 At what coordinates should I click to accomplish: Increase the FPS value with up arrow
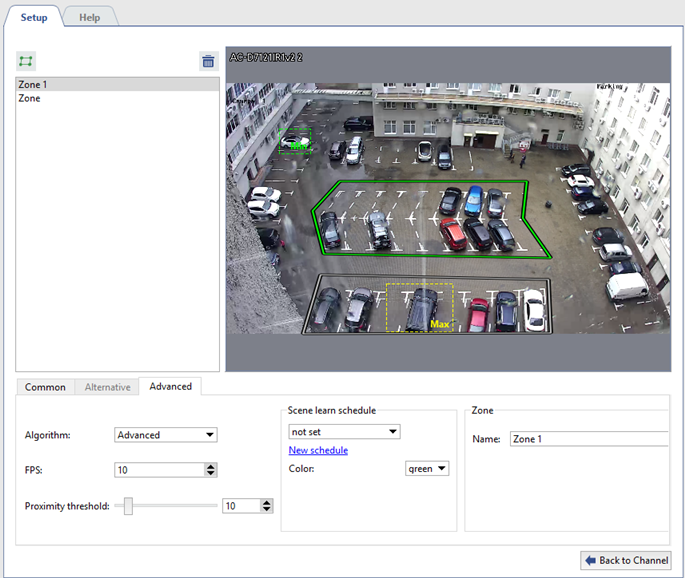point(210,466)
